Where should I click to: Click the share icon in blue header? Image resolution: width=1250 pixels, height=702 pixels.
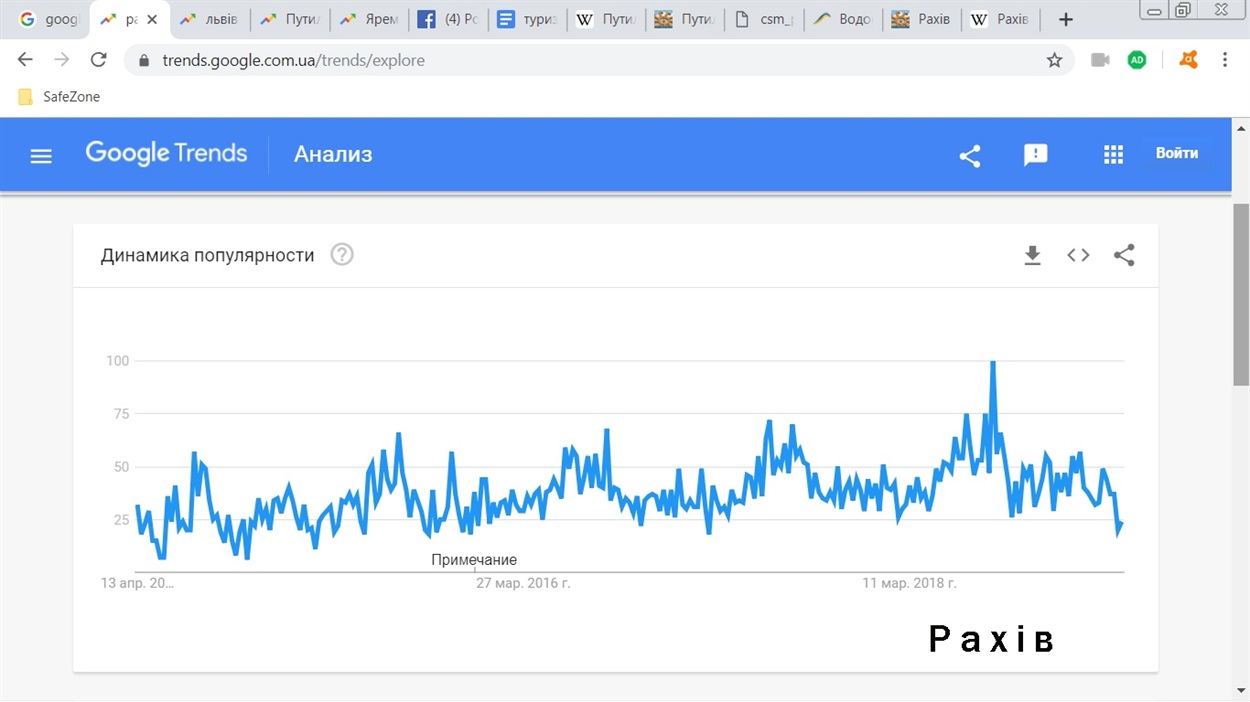click(969, 155)
